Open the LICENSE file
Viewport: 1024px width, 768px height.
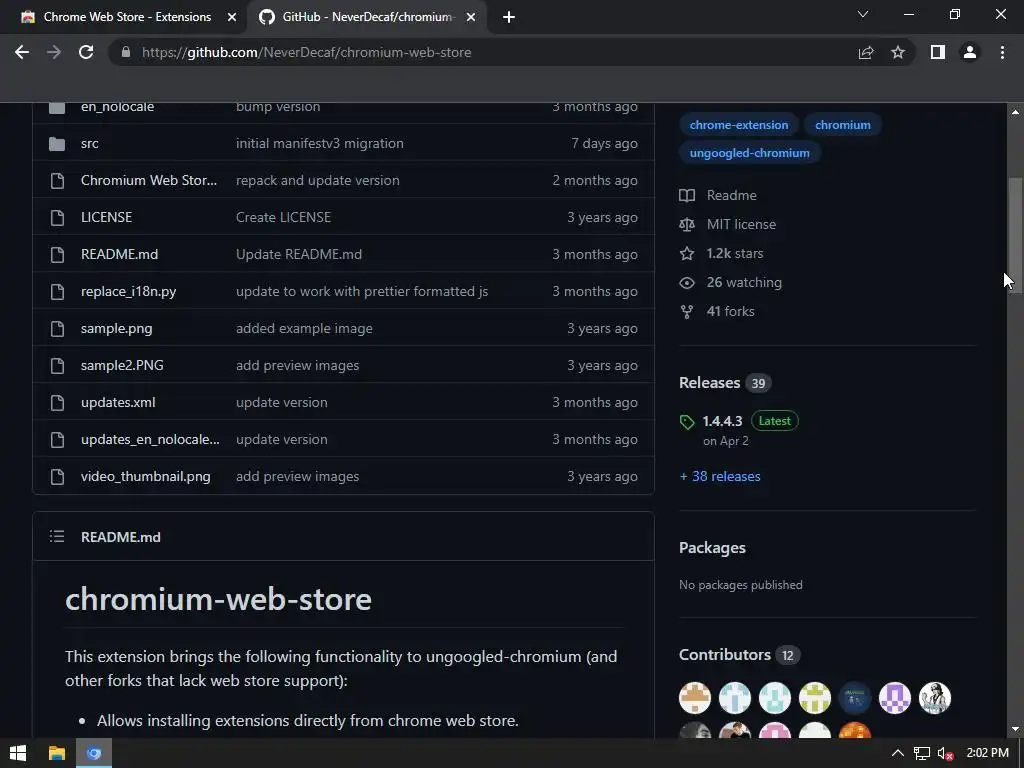click(x=106, y=217)
